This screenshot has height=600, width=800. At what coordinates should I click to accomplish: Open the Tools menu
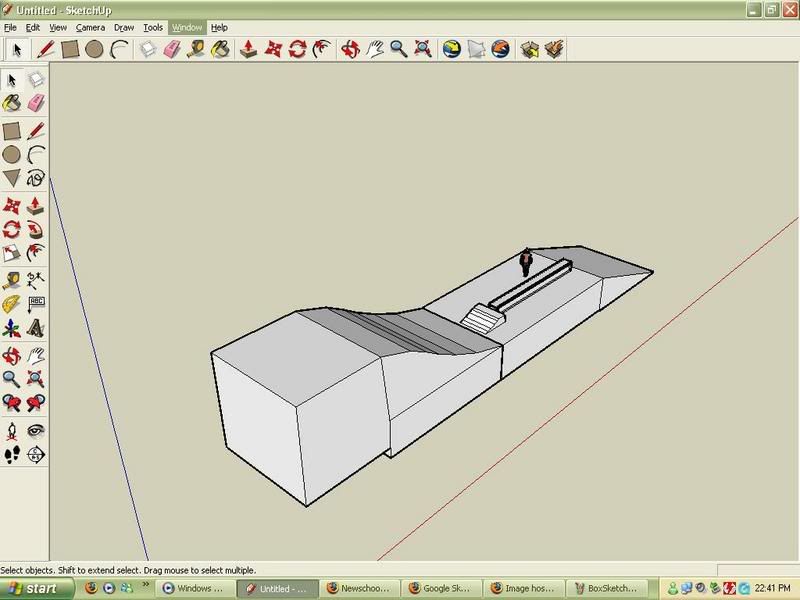click(153, 28)
